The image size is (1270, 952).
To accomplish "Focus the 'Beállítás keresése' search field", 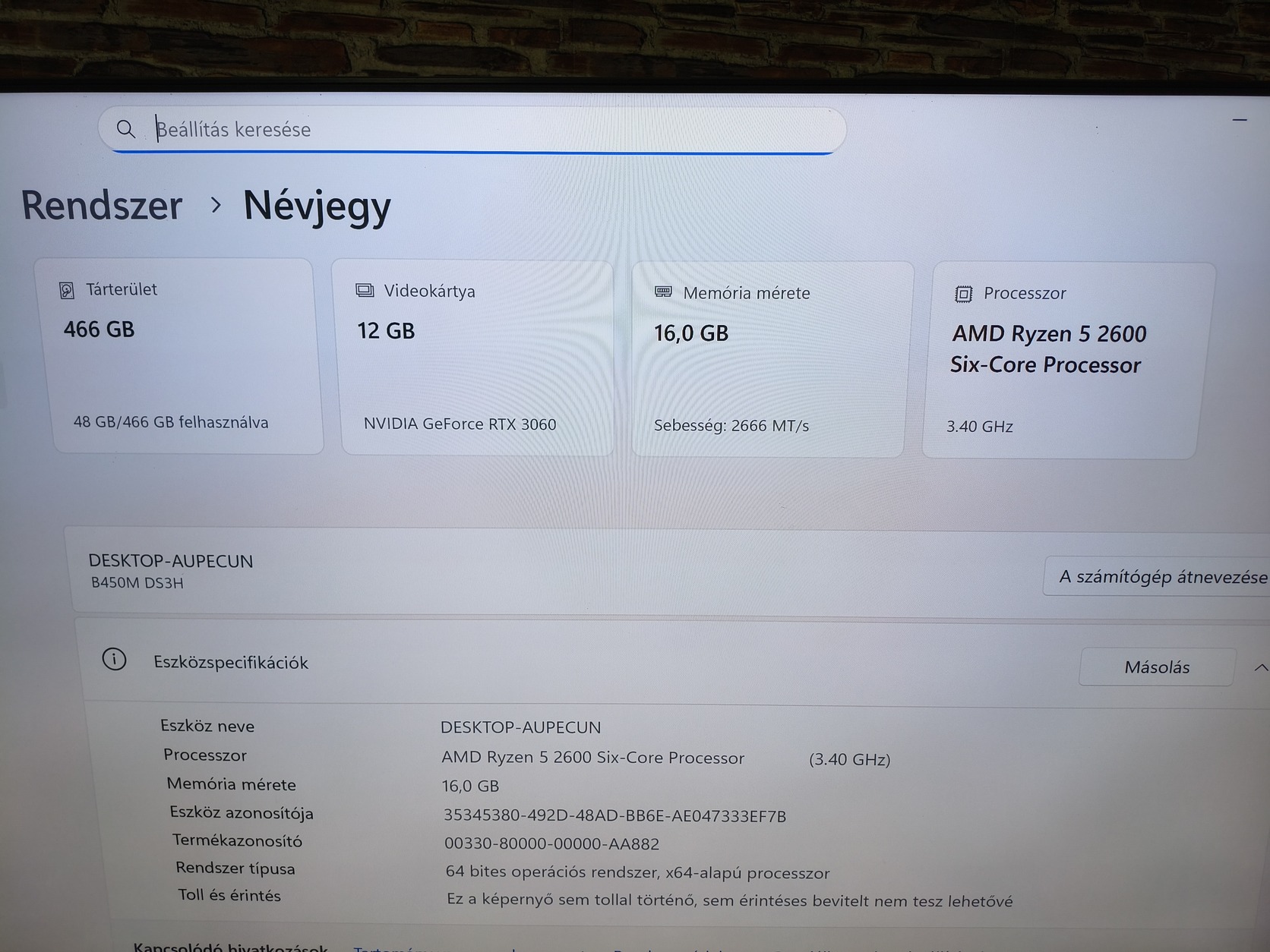I will tap(472, 130).
